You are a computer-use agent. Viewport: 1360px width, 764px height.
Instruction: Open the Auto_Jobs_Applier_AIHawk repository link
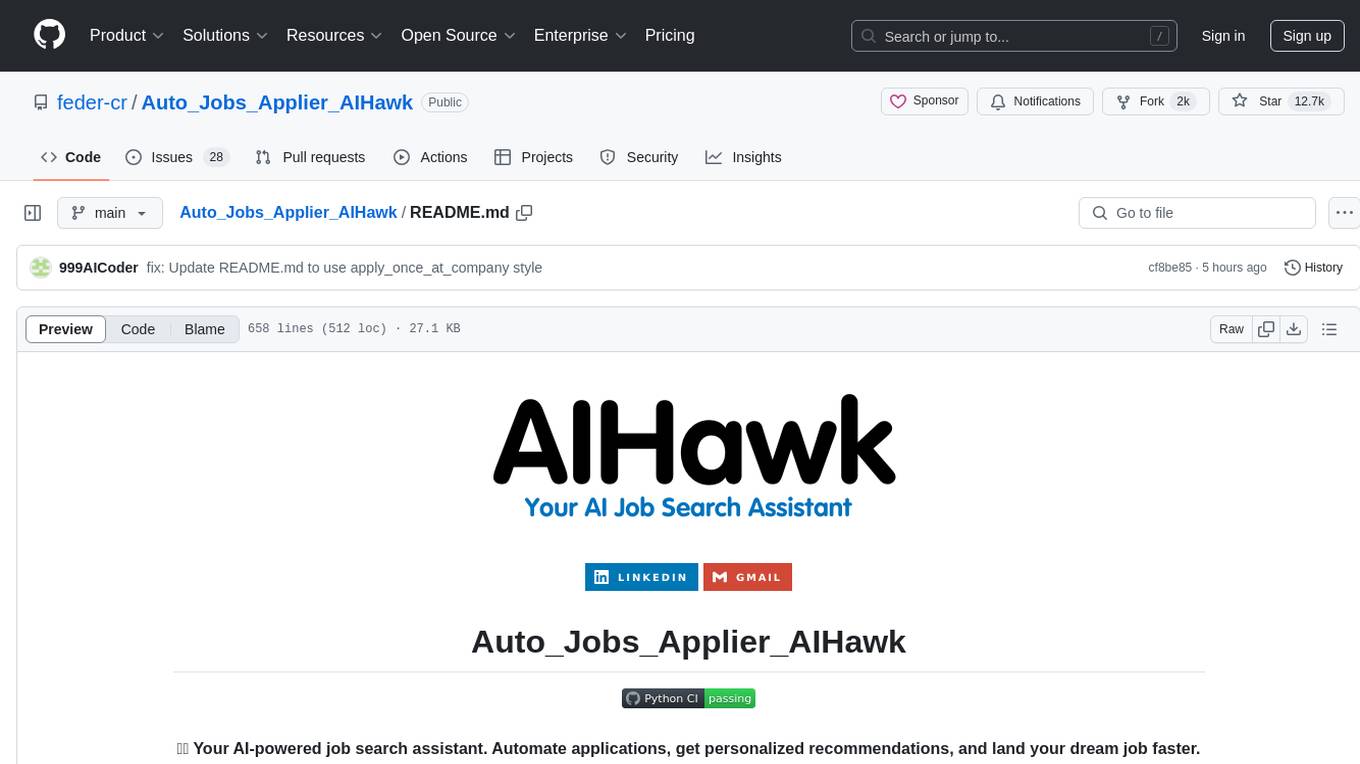[x=277, y=102]
